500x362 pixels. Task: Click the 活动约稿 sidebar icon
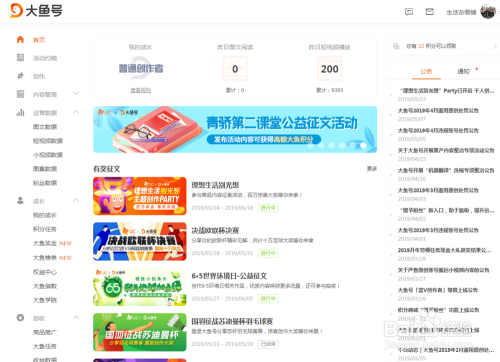20,58
